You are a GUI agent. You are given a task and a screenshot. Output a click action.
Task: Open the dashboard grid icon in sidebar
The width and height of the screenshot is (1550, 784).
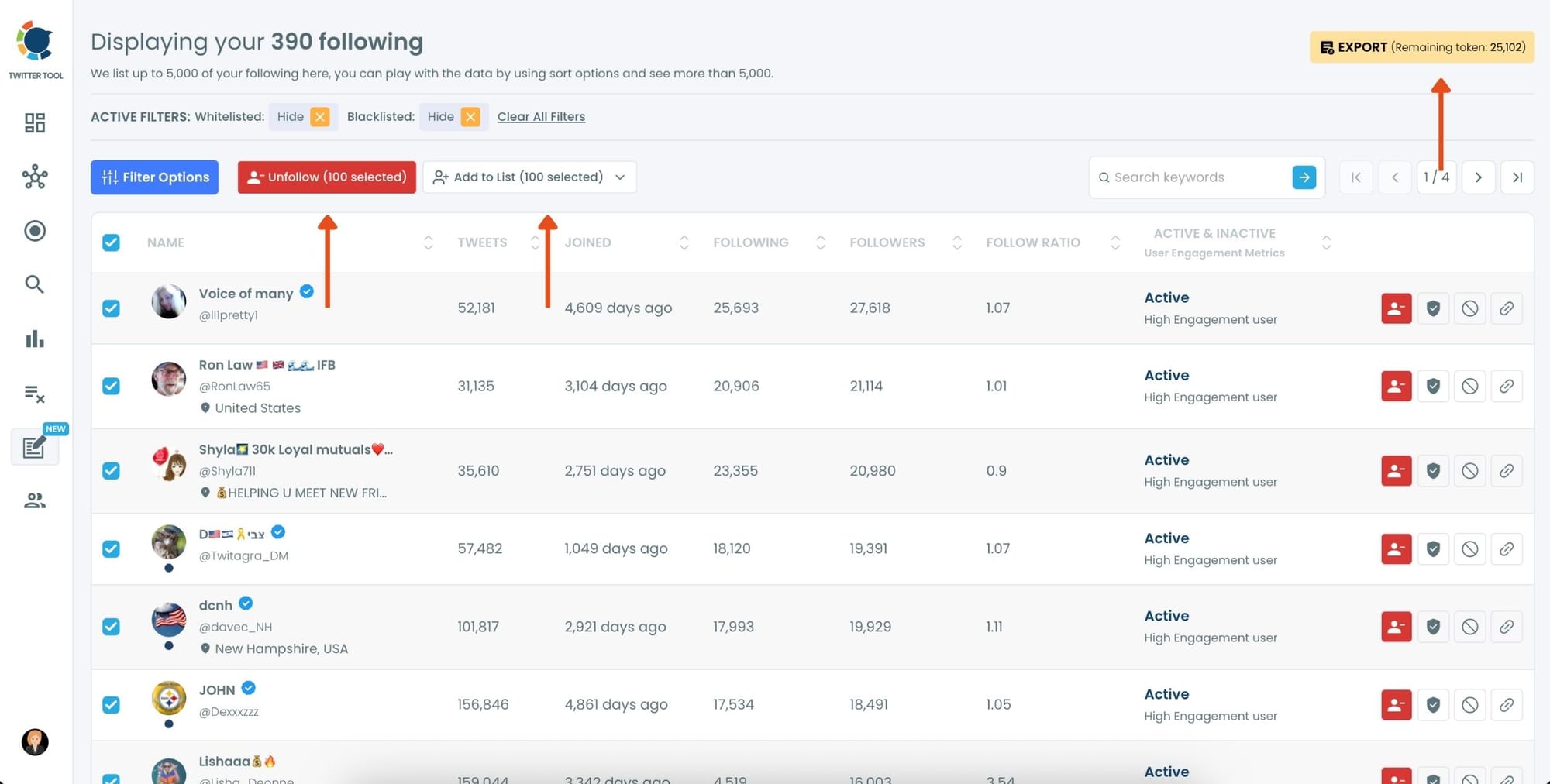click(x=35, y=122)
